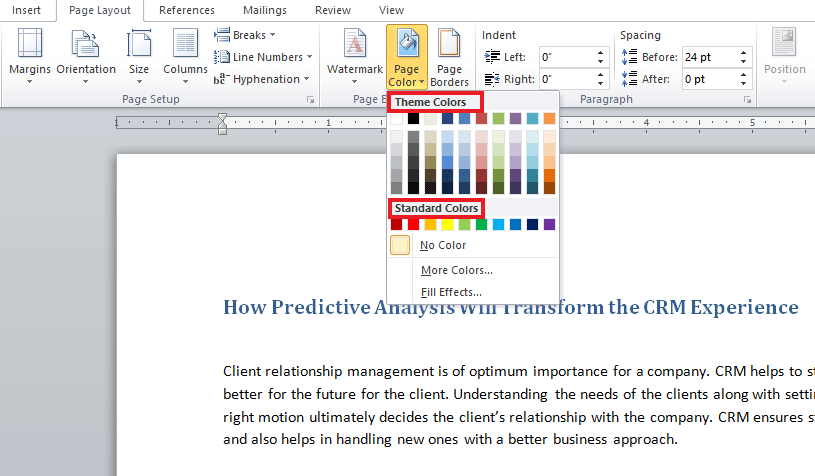This screenshot has width=815, height=476.
Task: Pick the bright red standard color
Action: coord(413,224)
